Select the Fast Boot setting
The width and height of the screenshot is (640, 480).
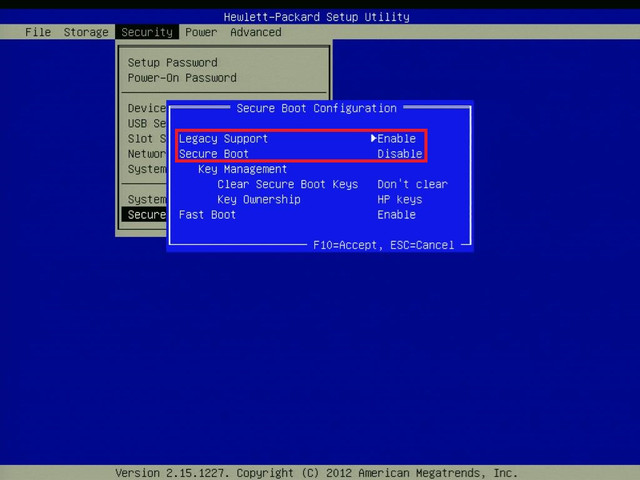click(207, 215)
